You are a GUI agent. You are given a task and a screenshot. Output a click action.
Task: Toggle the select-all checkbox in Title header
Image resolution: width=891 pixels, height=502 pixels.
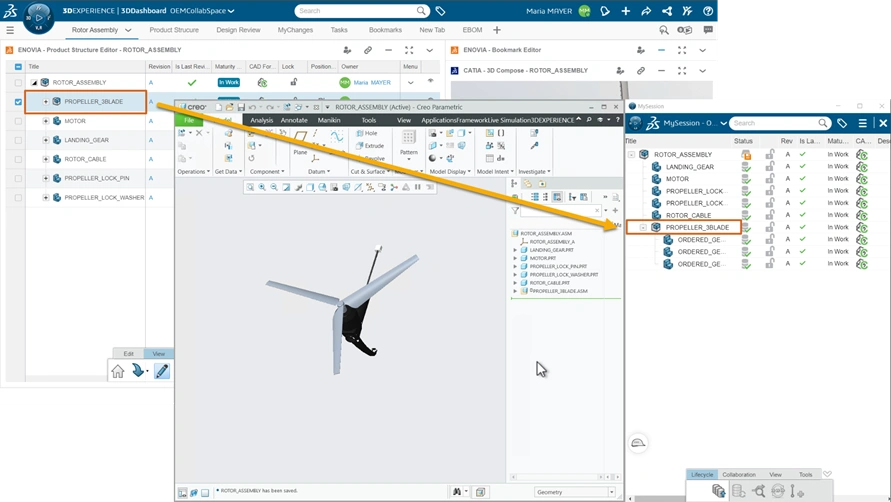(x=18, y=67)
